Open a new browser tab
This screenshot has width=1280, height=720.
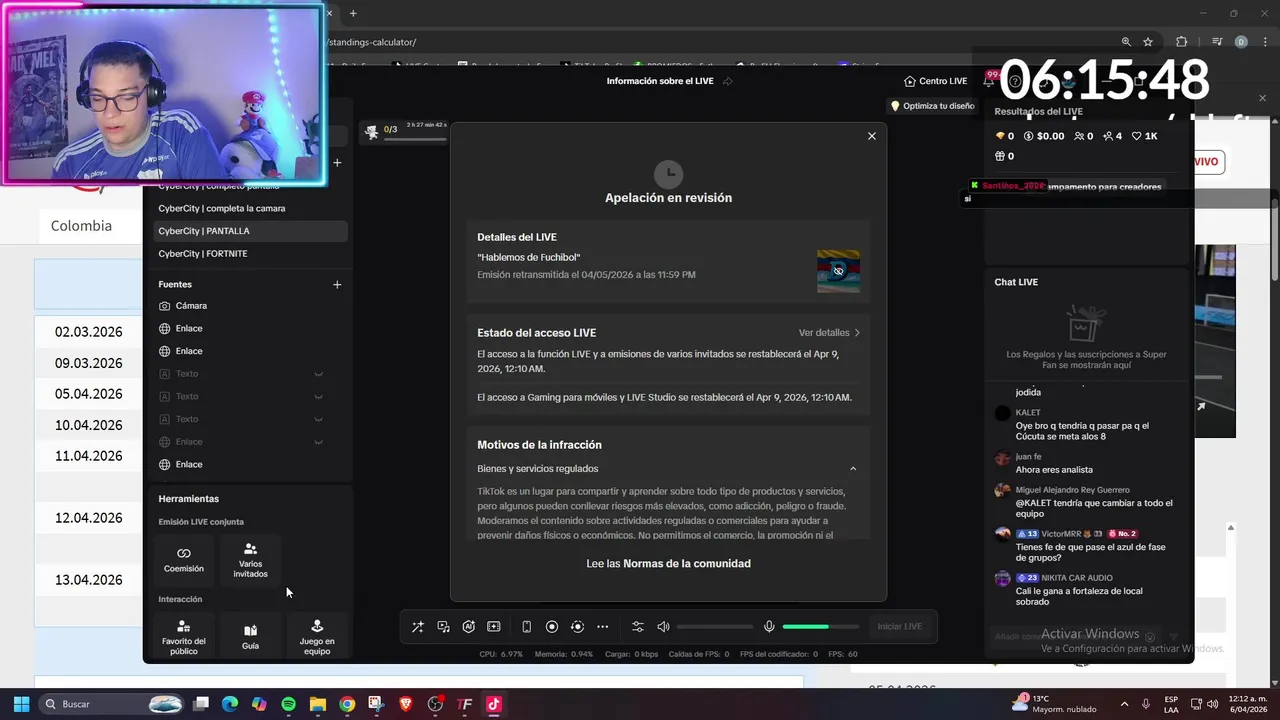[353, 13]
